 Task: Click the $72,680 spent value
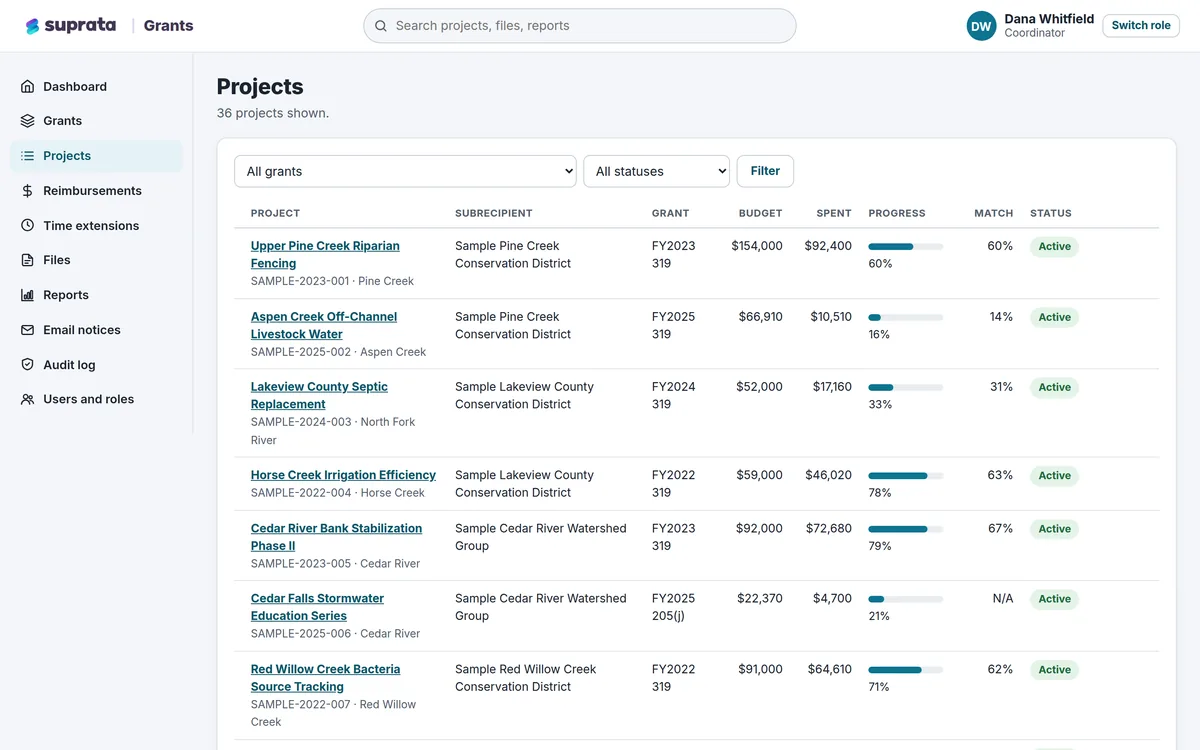pyautogui.click(x=829, y=528)
